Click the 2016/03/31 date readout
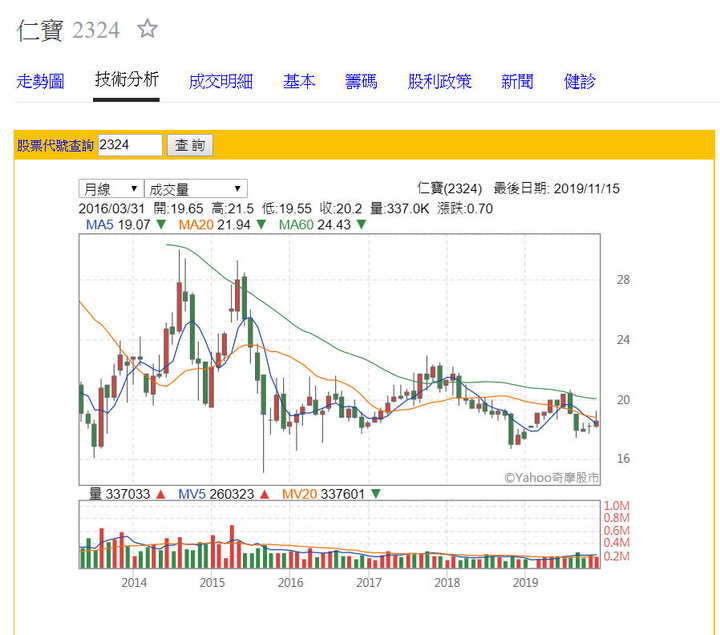This screenshot has height=635, width=720. click(112, 209)
